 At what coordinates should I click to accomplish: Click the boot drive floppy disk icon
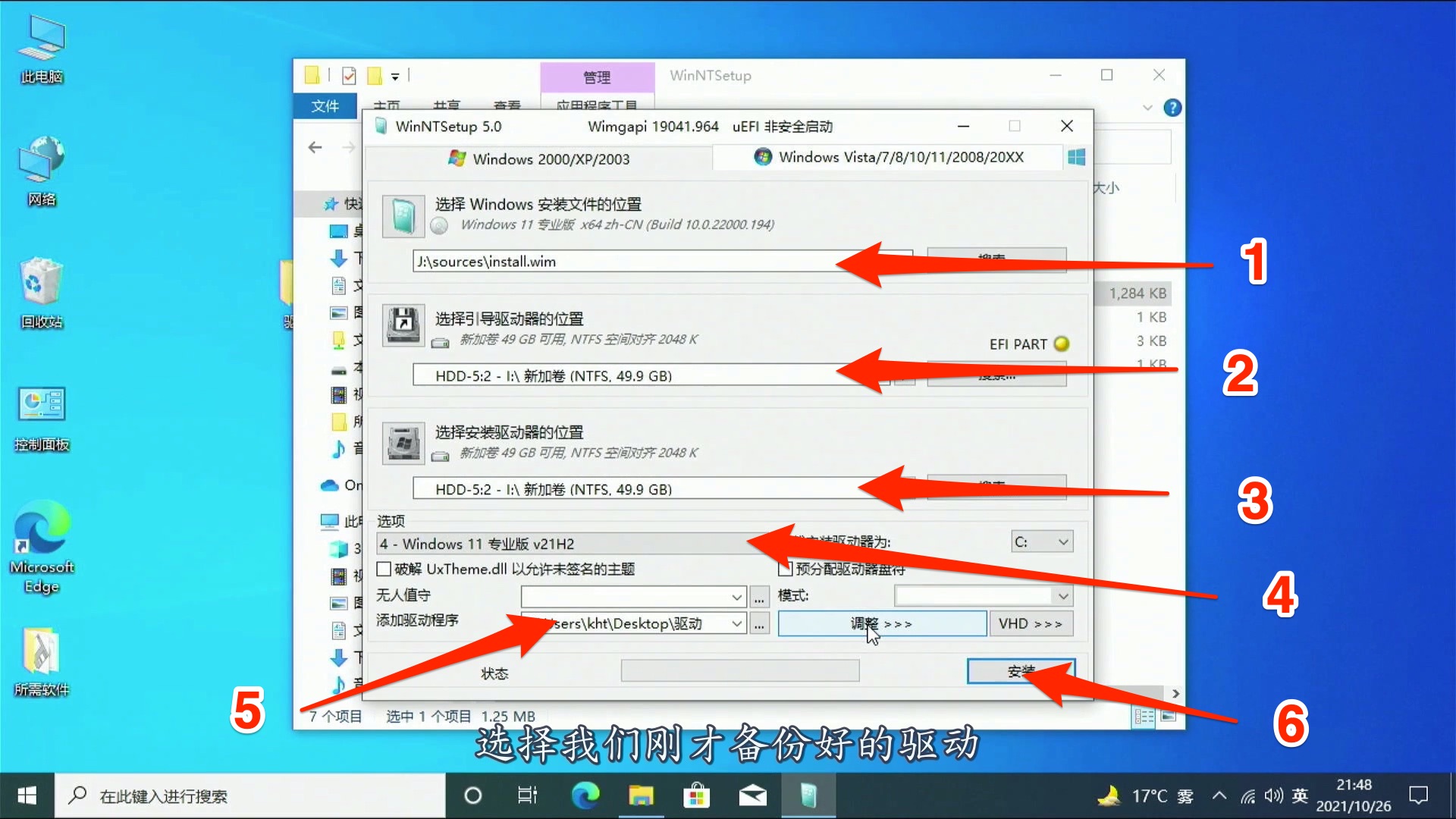403,325
